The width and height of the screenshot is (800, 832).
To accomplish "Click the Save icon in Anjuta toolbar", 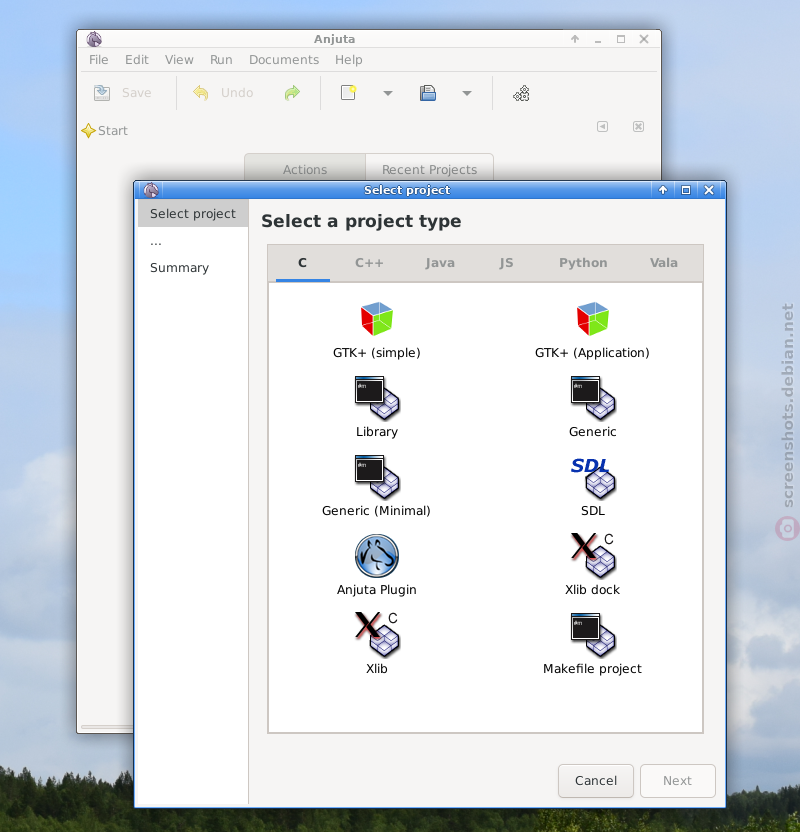I will tap(101, 93).
